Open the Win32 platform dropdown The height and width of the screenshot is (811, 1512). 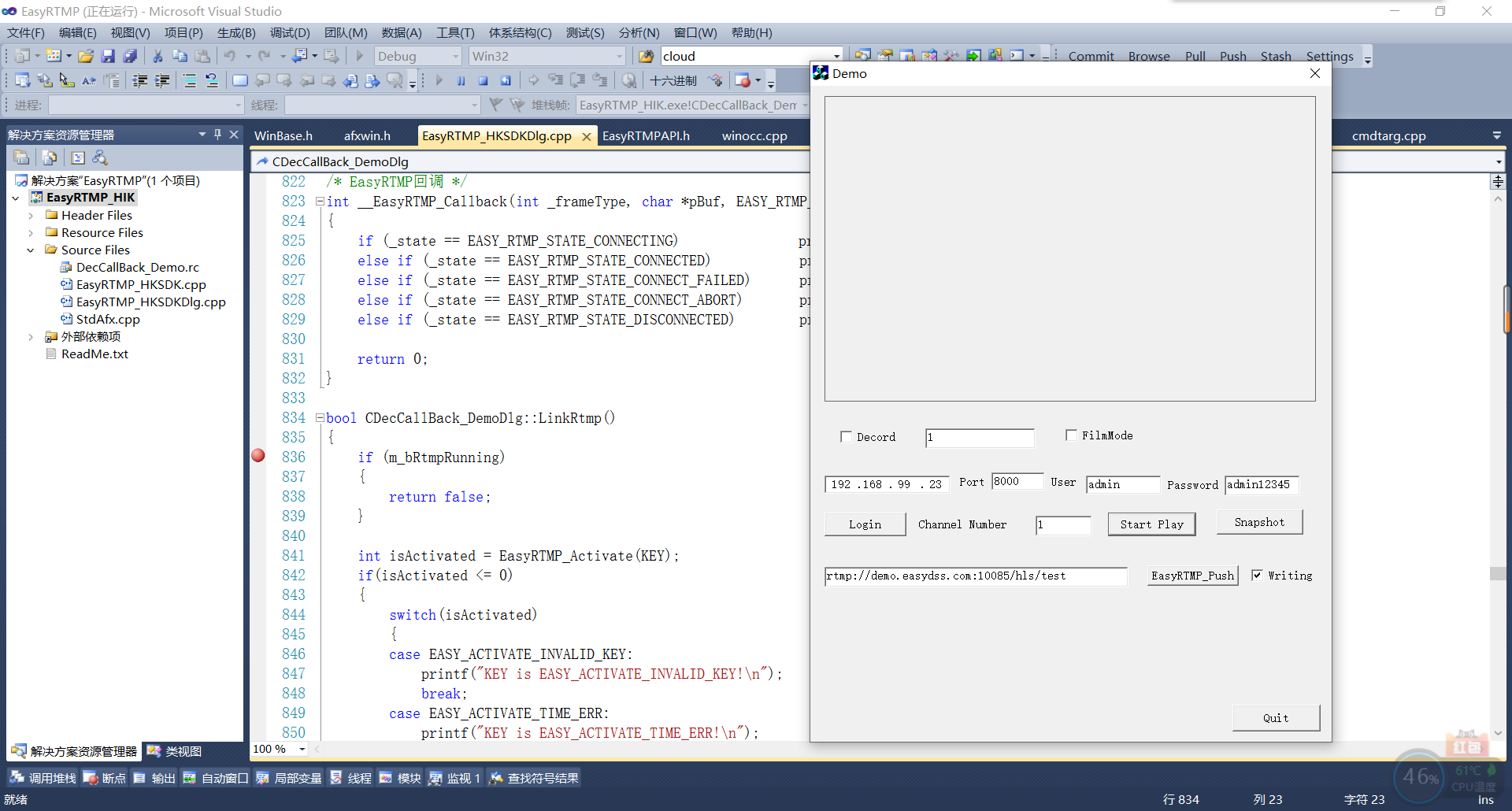[x=619, y=56]
